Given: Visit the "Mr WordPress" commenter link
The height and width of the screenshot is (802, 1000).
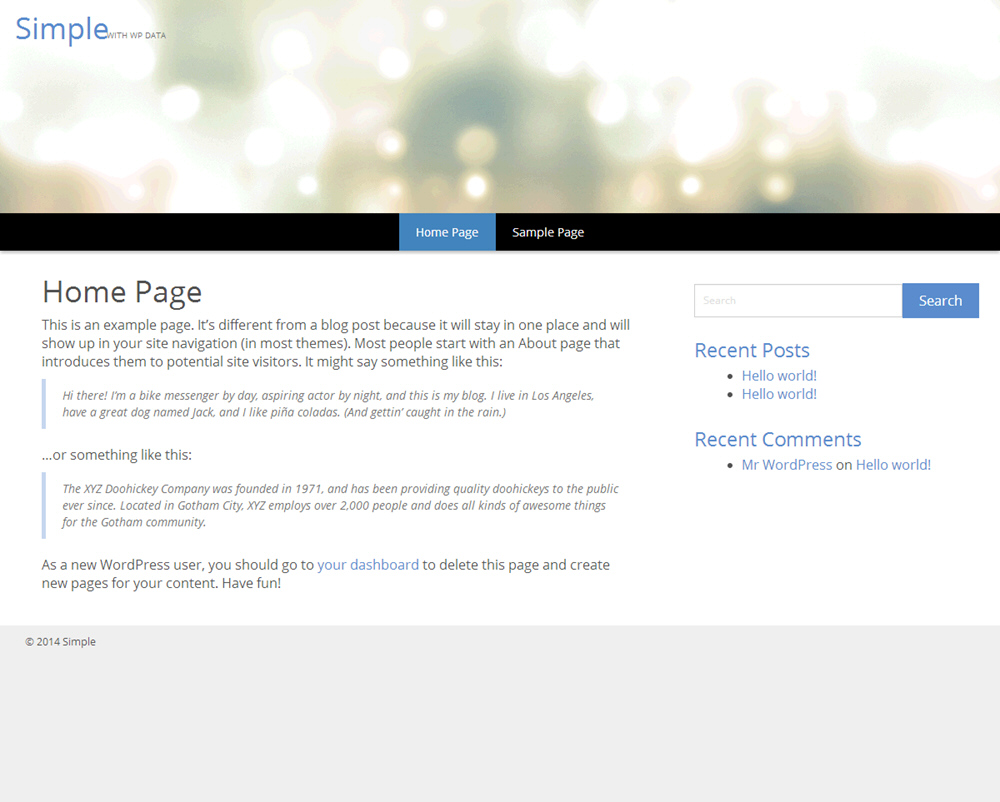Looking at the screenshot, I should click(786, 465).
